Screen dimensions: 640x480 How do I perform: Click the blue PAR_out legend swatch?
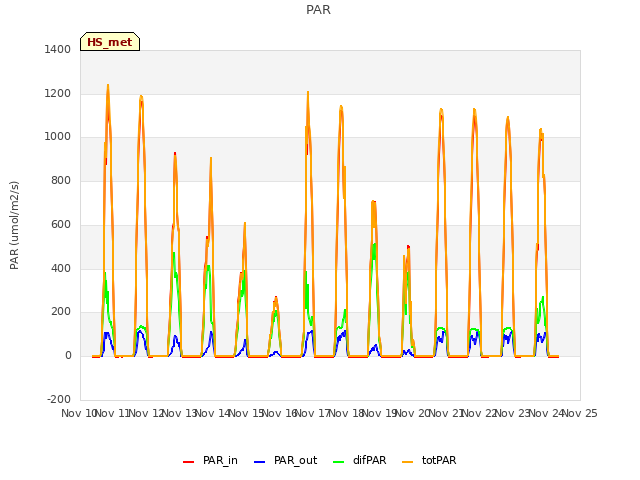pos(260,462)
